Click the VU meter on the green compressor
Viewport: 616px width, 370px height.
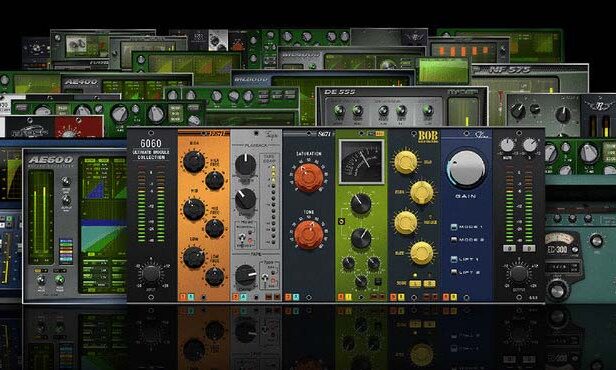coord(361,161)
